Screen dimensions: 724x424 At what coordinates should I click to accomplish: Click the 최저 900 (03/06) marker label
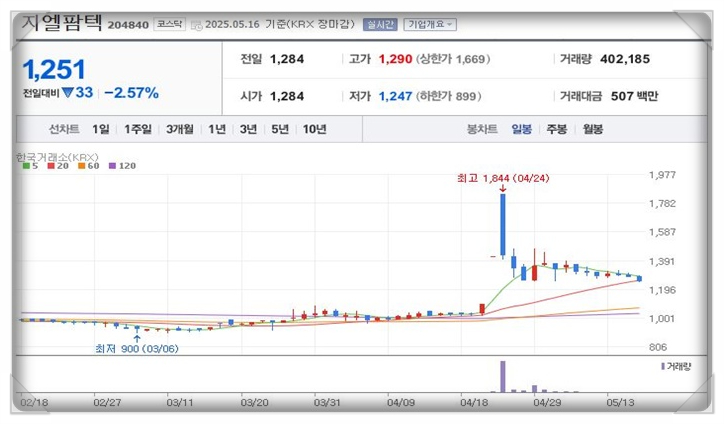point(137,349)
